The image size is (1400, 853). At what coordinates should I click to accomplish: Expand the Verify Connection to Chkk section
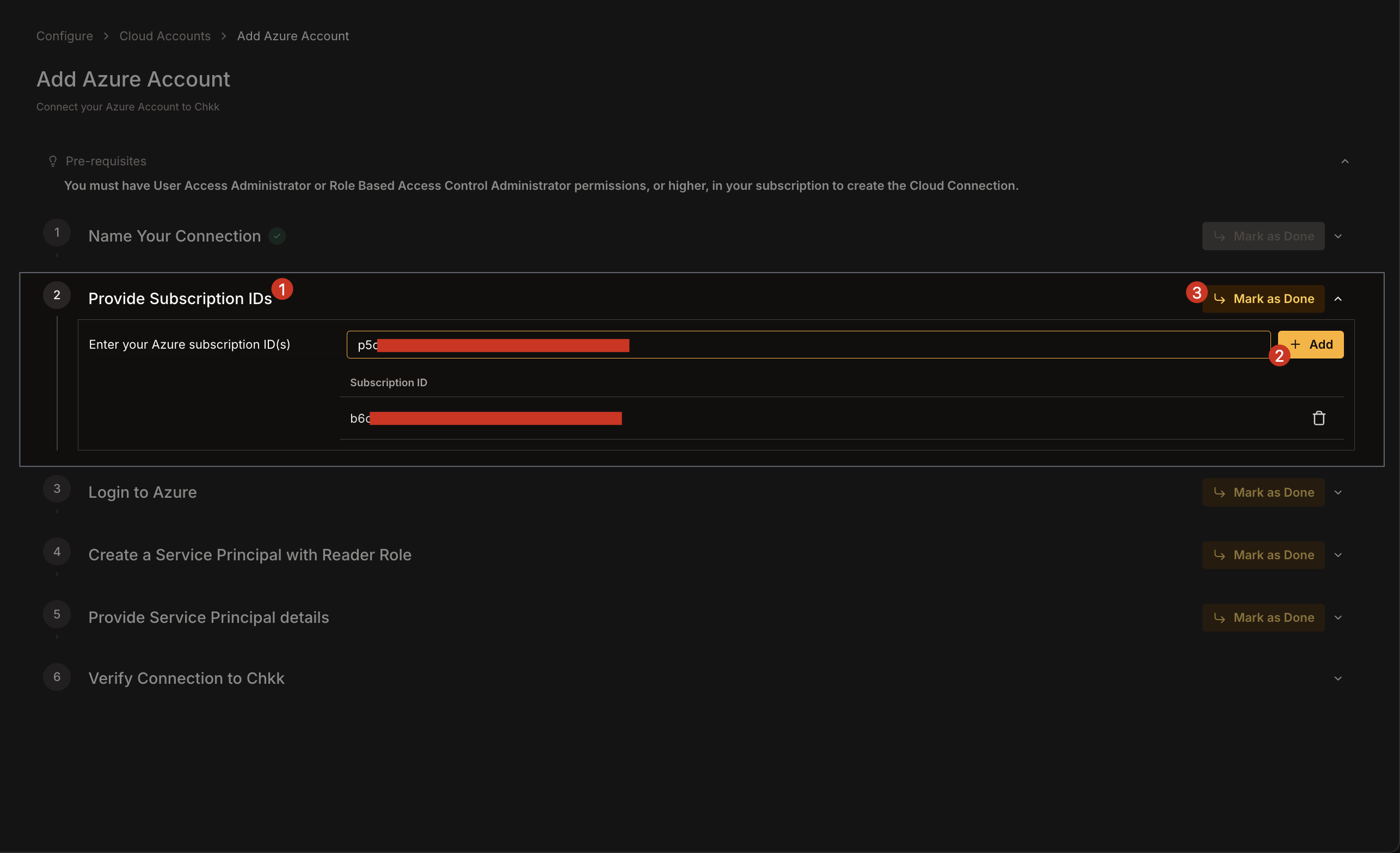1338,677
